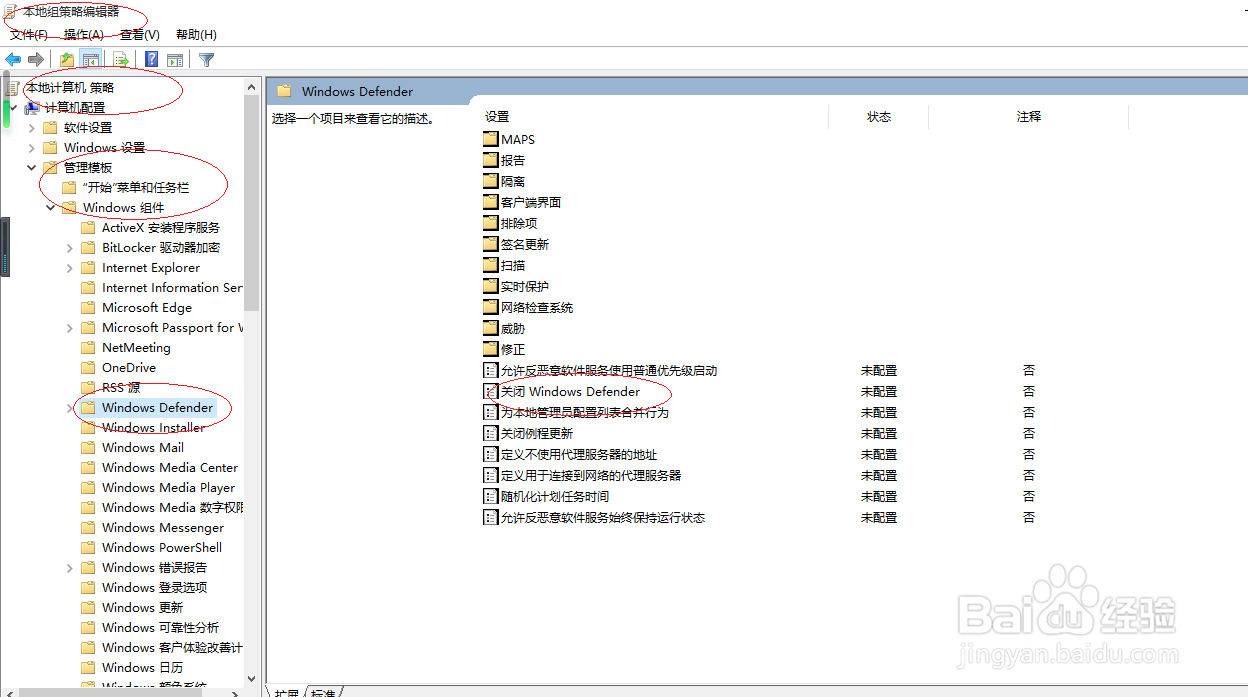Screen dimensions: 1248x697
Task: Select Windows Installer in tree
Action: [x=153, y=427]
